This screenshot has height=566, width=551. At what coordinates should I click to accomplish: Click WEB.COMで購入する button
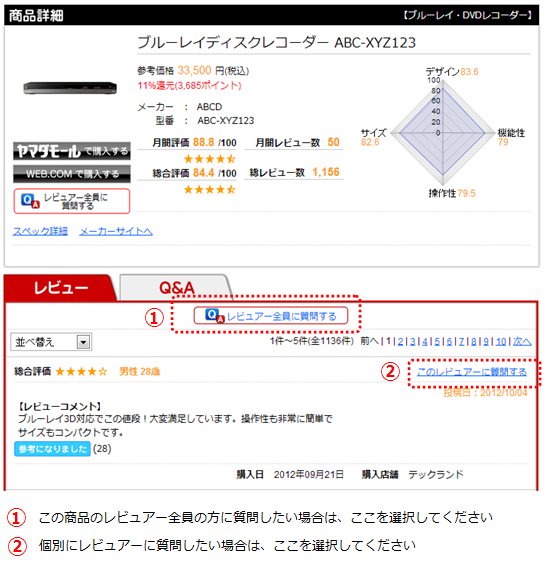(x=72, y=174)
